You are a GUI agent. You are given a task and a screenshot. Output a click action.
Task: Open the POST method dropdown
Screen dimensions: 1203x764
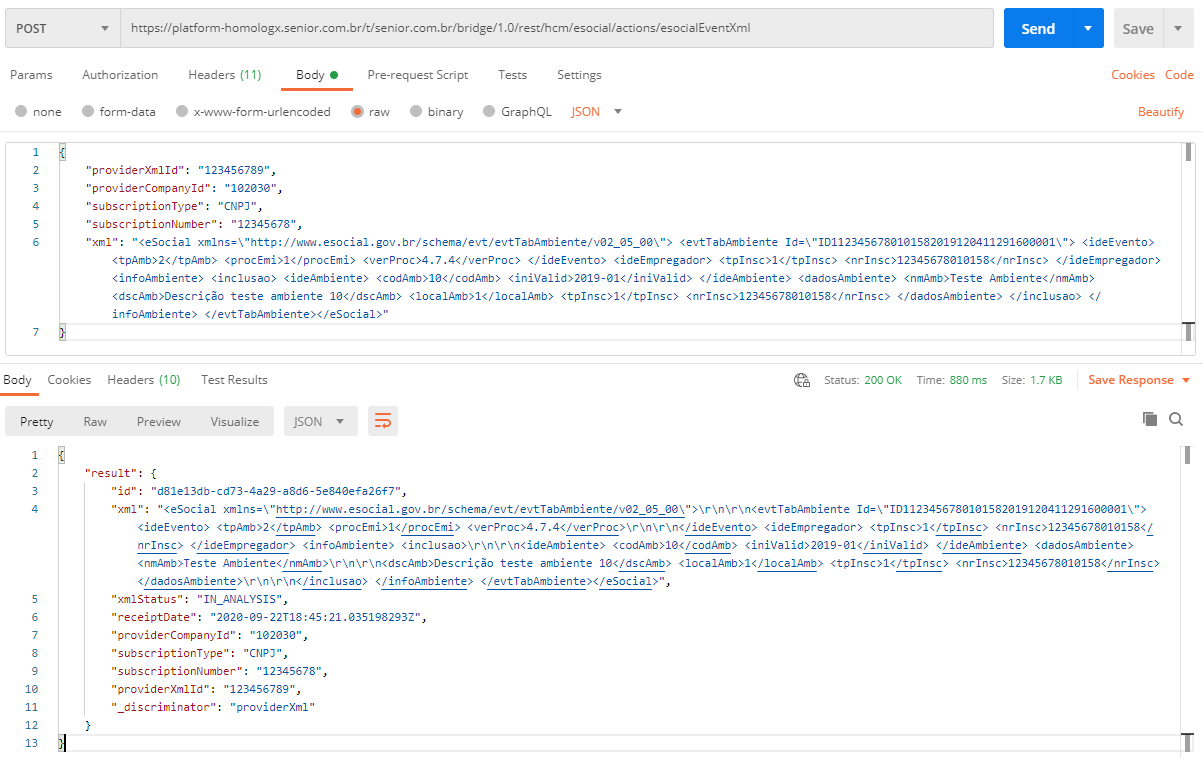[62, 29]
